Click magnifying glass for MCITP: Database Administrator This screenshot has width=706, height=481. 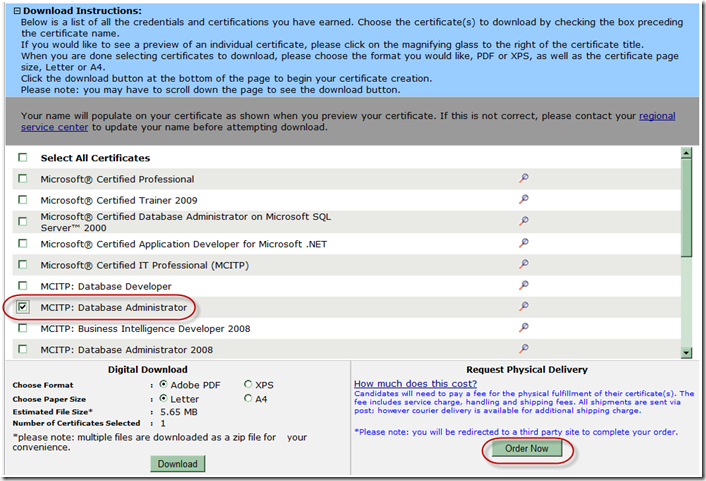pyautogui.click(x=524, y=306)
